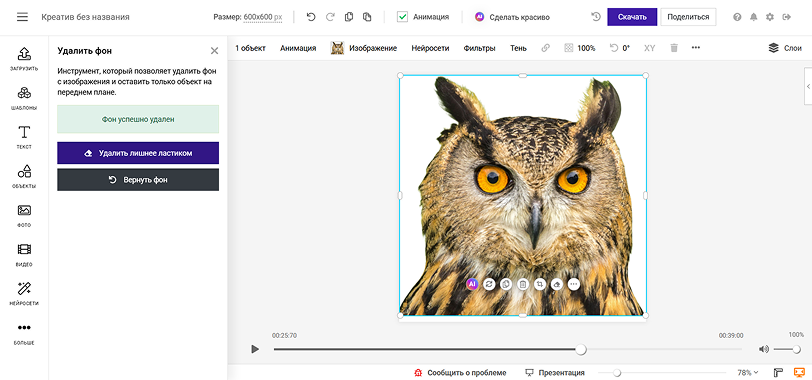The height and width of the screenshot is (380, 812).
Task: Click Поделиться share button
Action: [688, 17]
